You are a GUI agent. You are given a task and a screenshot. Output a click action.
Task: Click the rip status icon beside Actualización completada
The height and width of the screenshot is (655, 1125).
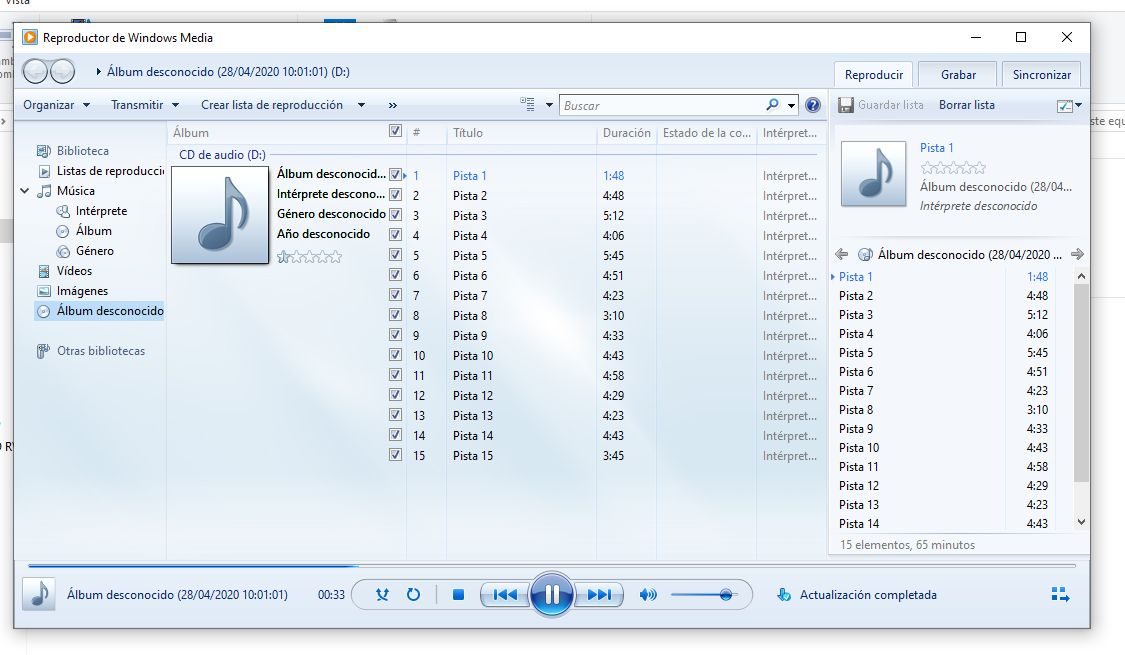[x=784, y=595]
